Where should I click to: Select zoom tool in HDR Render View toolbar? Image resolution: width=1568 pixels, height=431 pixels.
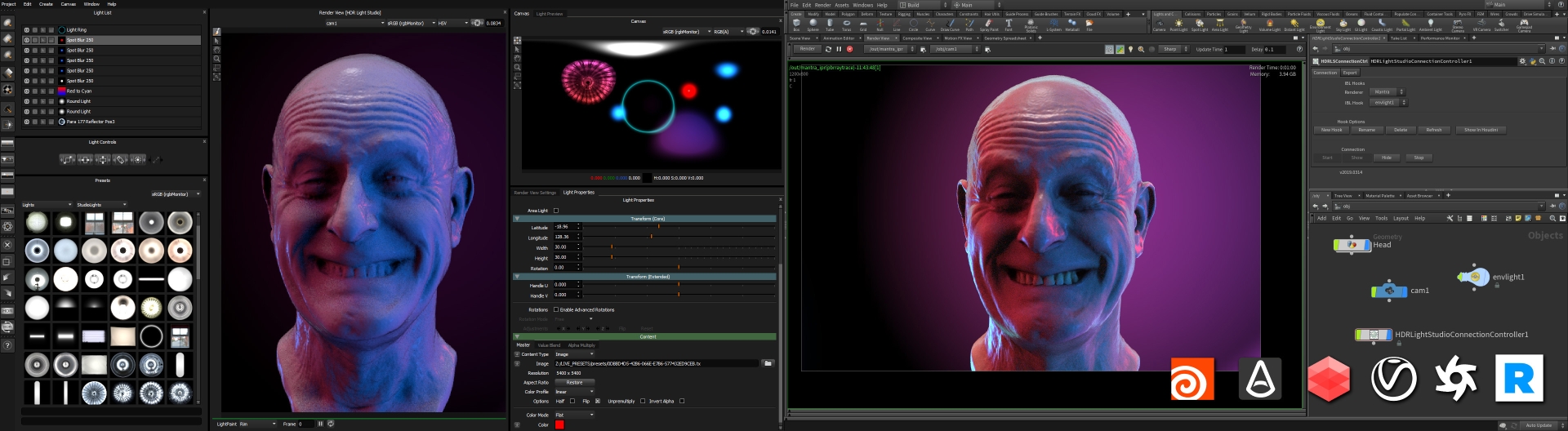pos(216,59)
